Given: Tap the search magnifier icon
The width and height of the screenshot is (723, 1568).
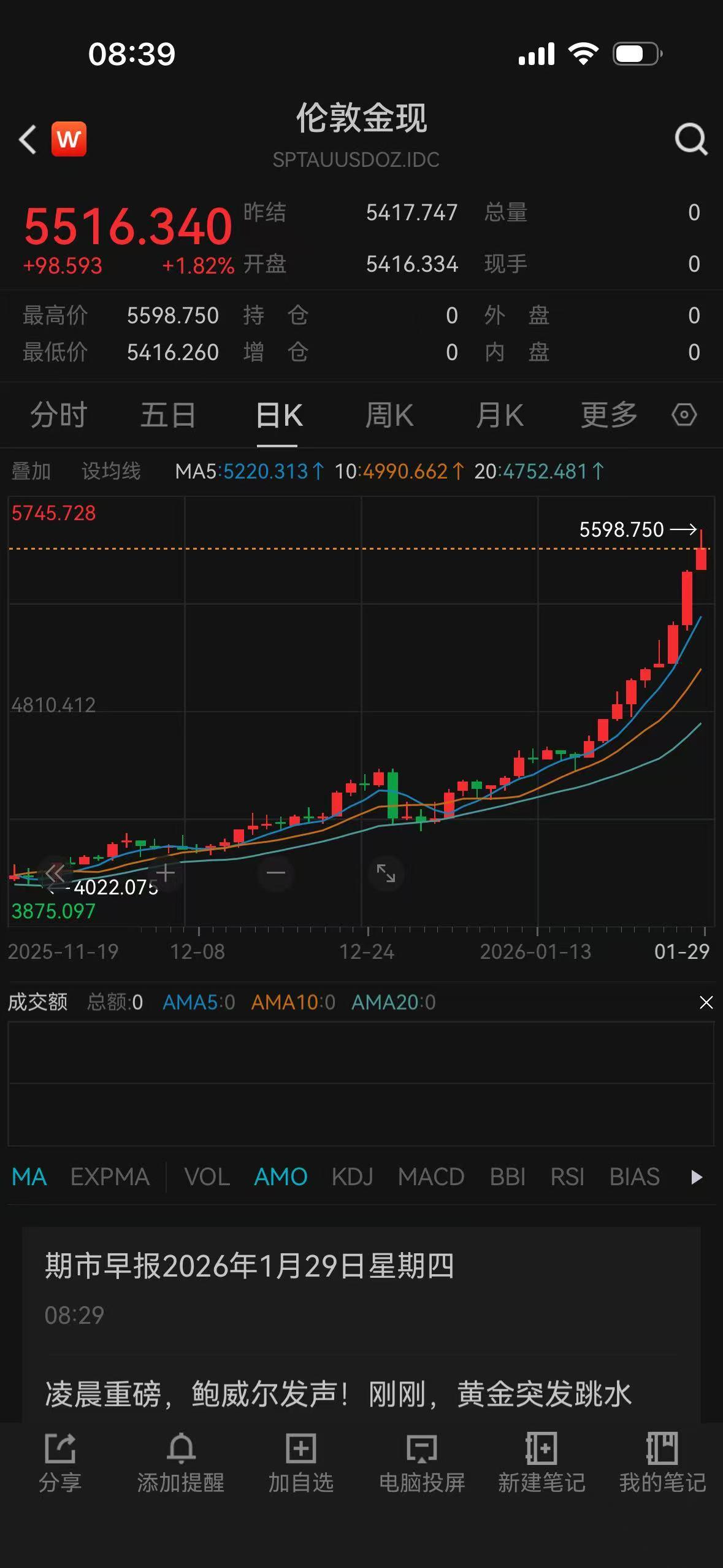Looking at the screenshot, I should pyautogui.click(x=690, y=139).
